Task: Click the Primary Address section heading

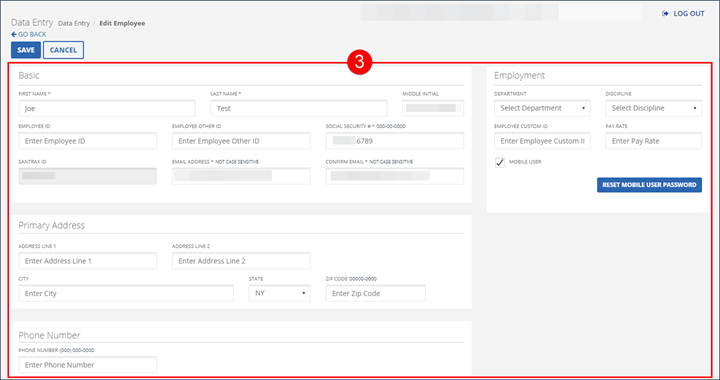Action: (x=51, y=225)
